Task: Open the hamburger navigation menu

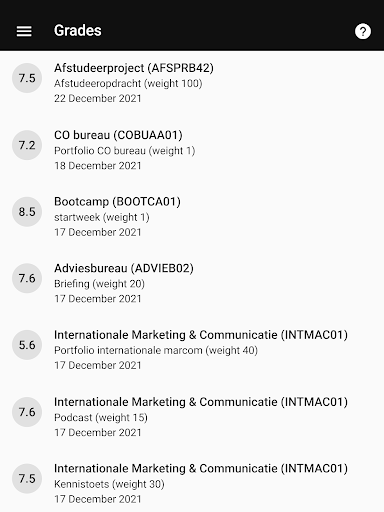Action: pyautogui.click(x=24, y=31)
